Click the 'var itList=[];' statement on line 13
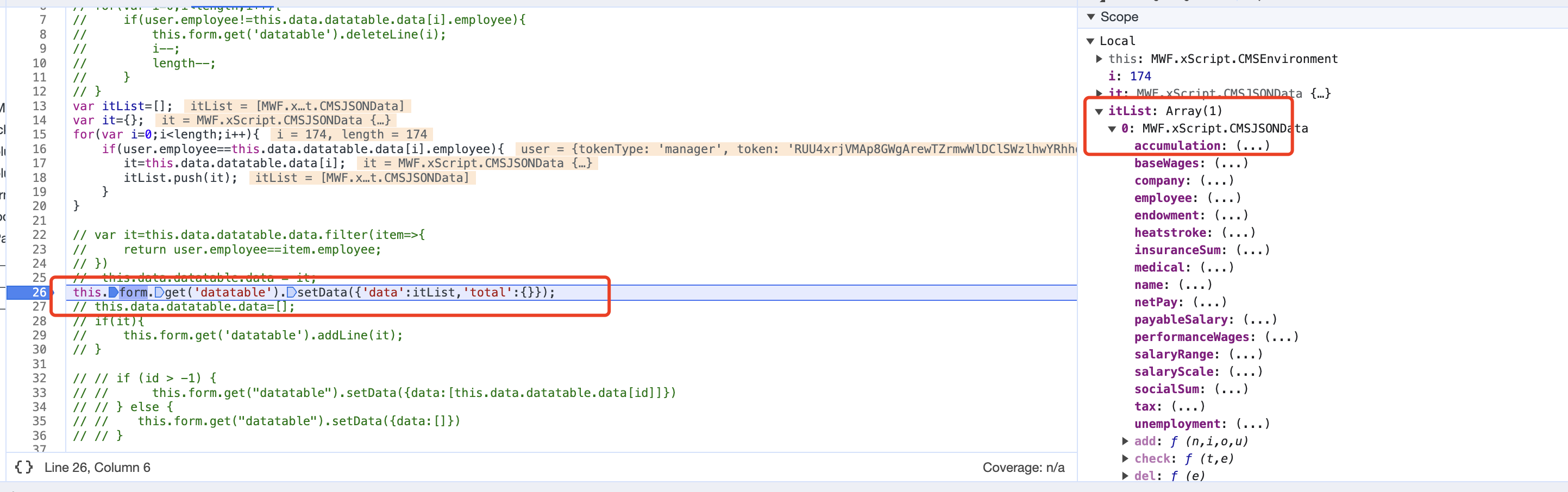This screenshot has height=492, width=1568. [x=123, y=106]
